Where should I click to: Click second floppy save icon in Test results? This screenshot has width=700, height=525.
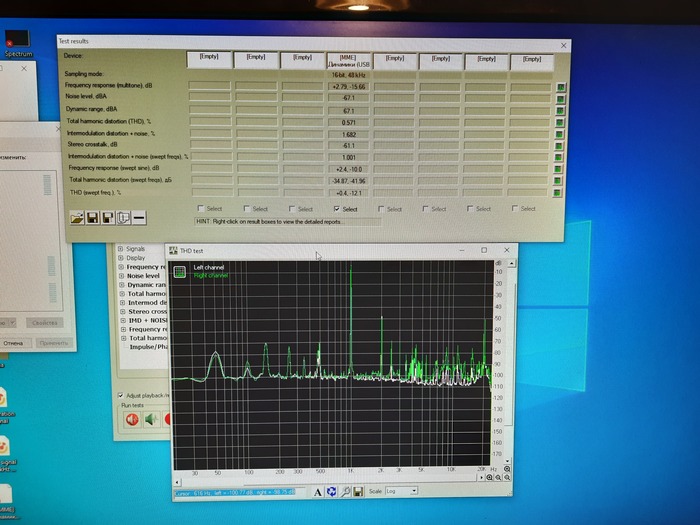tap(108, 218)
